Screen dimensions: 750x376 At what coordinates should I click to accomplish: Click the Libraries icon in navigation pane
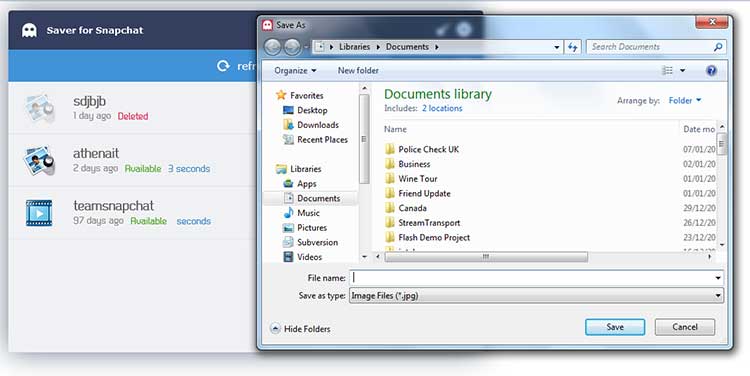pos(281,169)
